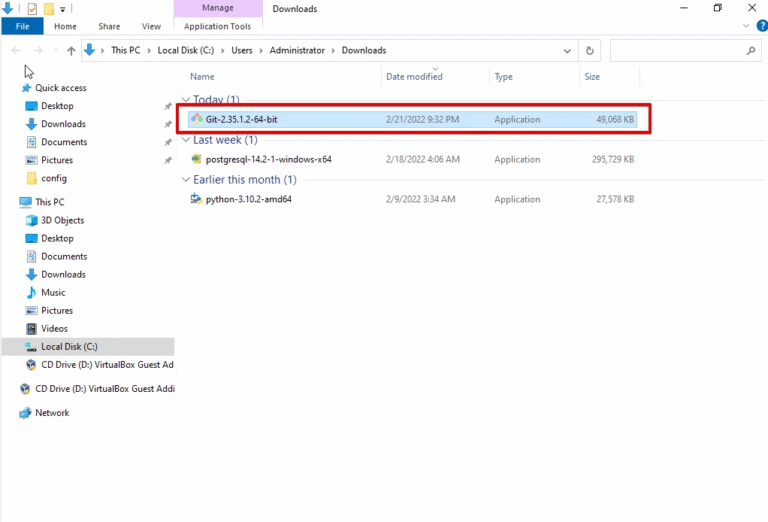This screenshot has width=768, height=522.
Task: Click the search magnifier icon
Action: point(751,50)
